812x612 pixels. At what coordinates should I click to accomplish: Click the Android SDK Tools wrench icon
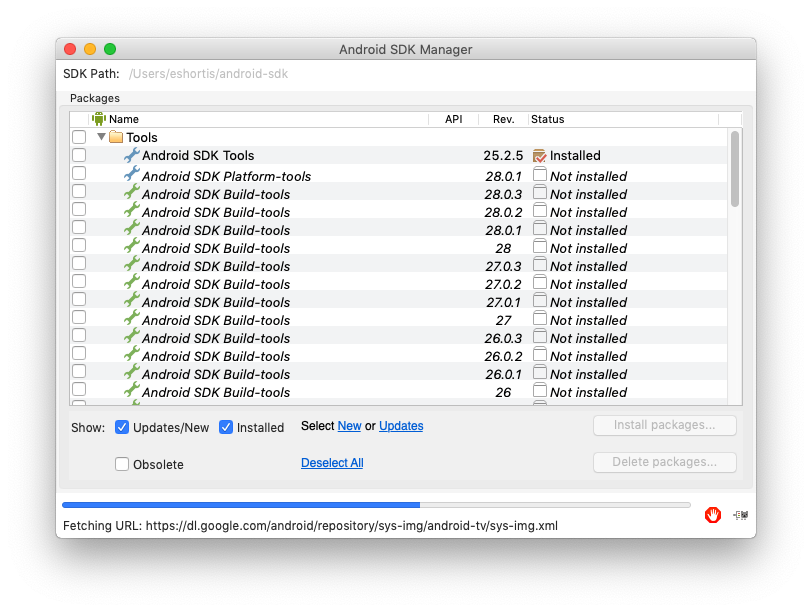coord(131,155)
